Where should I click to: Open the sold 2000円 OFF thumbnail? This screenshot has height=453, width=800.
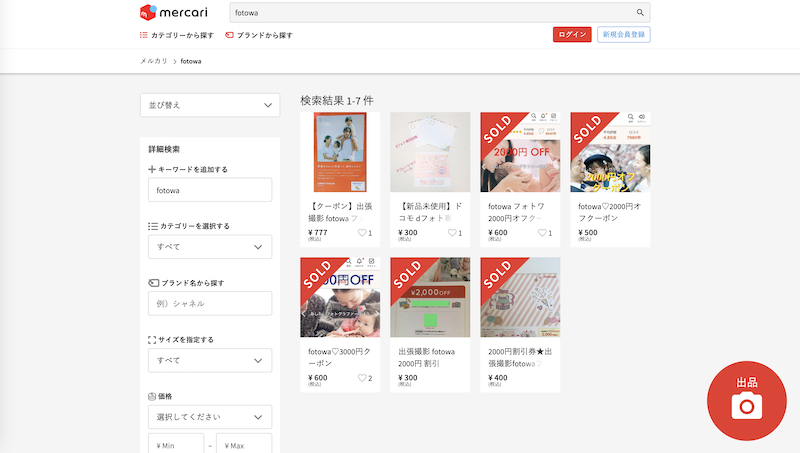(520, 152)
